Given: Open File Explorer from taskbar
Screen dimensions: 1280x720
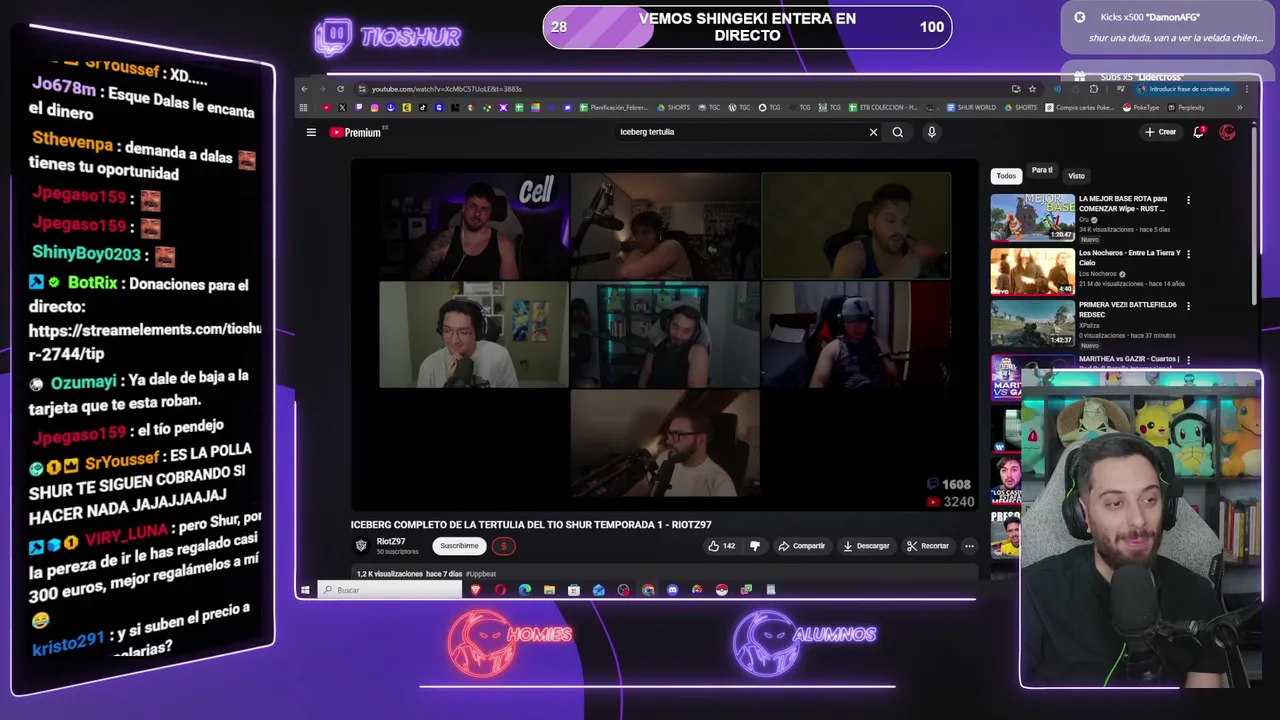Looking at the screenshot, I should click(x=549, y=590).
